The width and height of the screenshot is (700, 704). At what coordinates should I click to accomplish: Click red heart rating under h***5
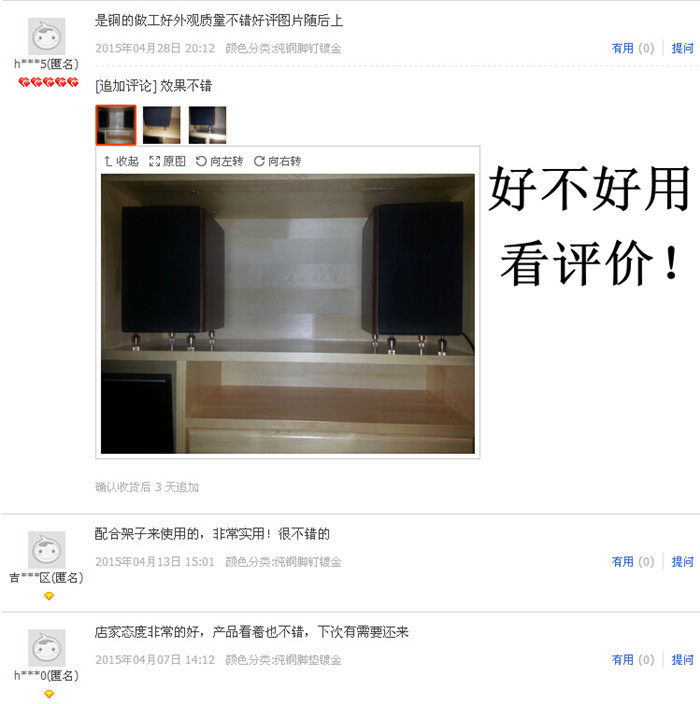[x=48, y=82]
